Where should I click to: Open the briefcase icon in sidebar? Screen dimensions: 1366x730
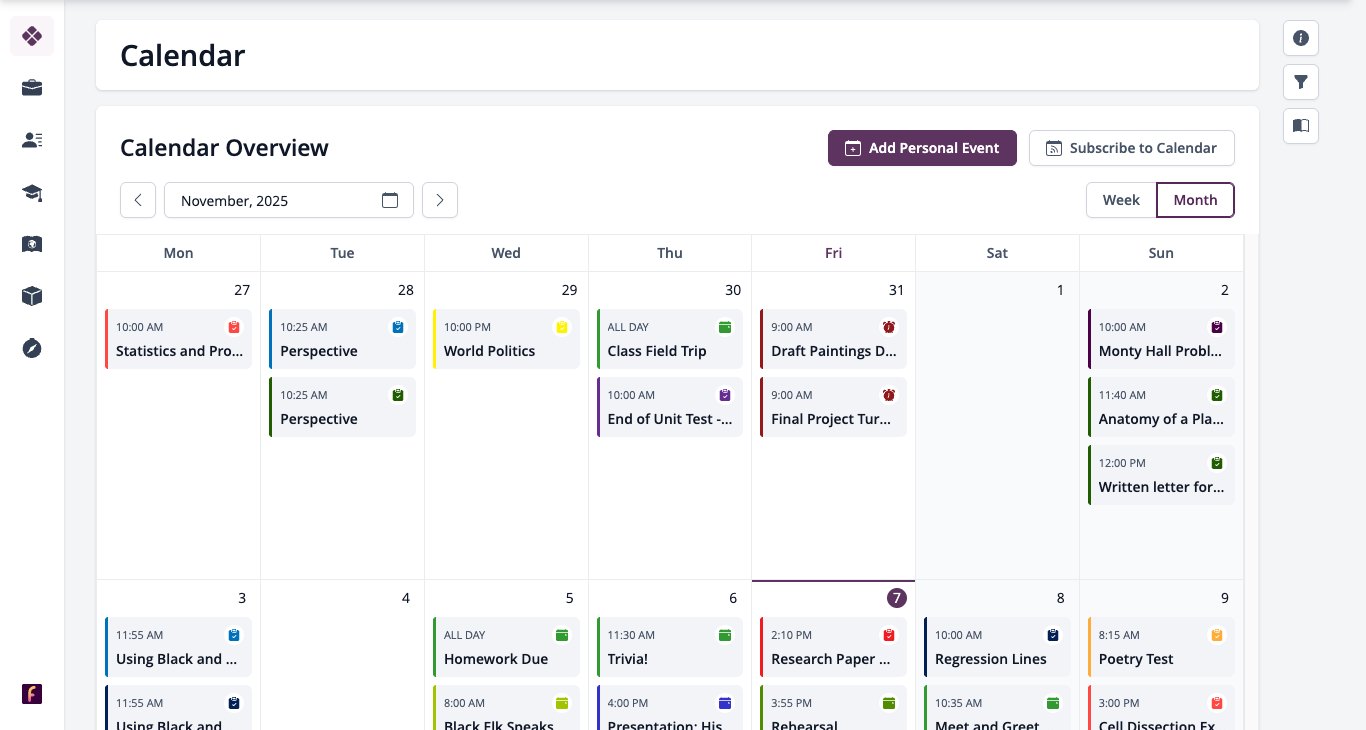coord(32,88)
